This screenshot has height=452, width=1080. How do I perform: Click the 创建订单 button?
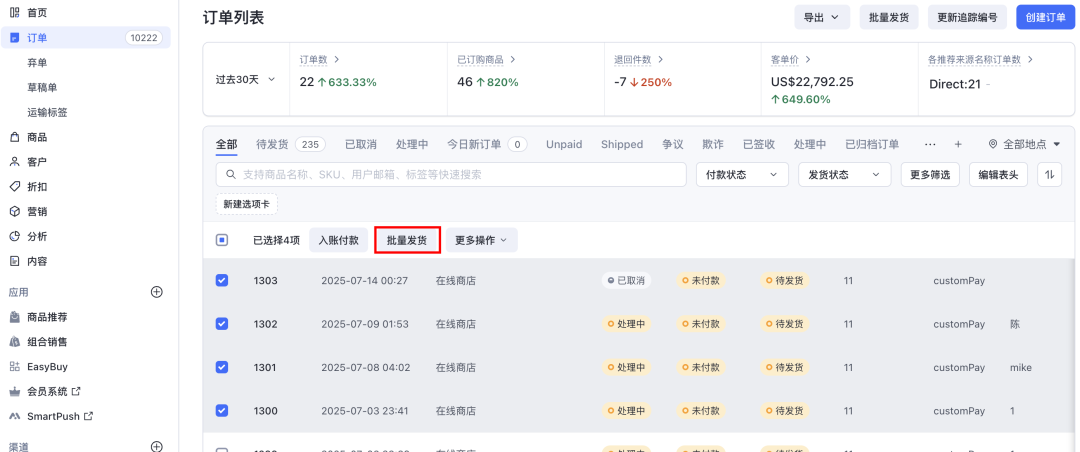click(1046, 17)
